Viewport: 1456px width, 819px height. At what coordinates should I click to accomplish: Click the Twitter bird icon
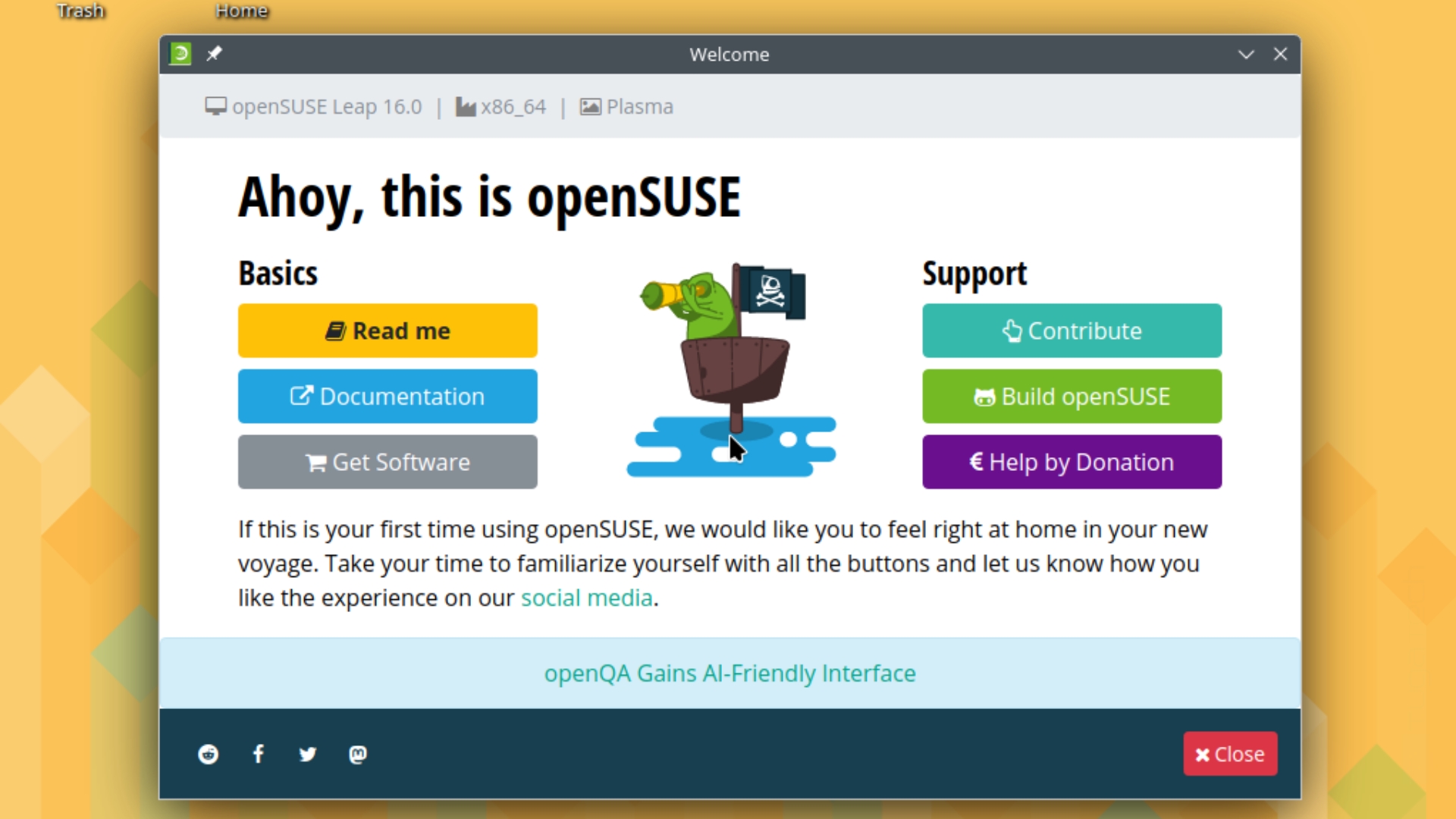(x=307, y=754)
